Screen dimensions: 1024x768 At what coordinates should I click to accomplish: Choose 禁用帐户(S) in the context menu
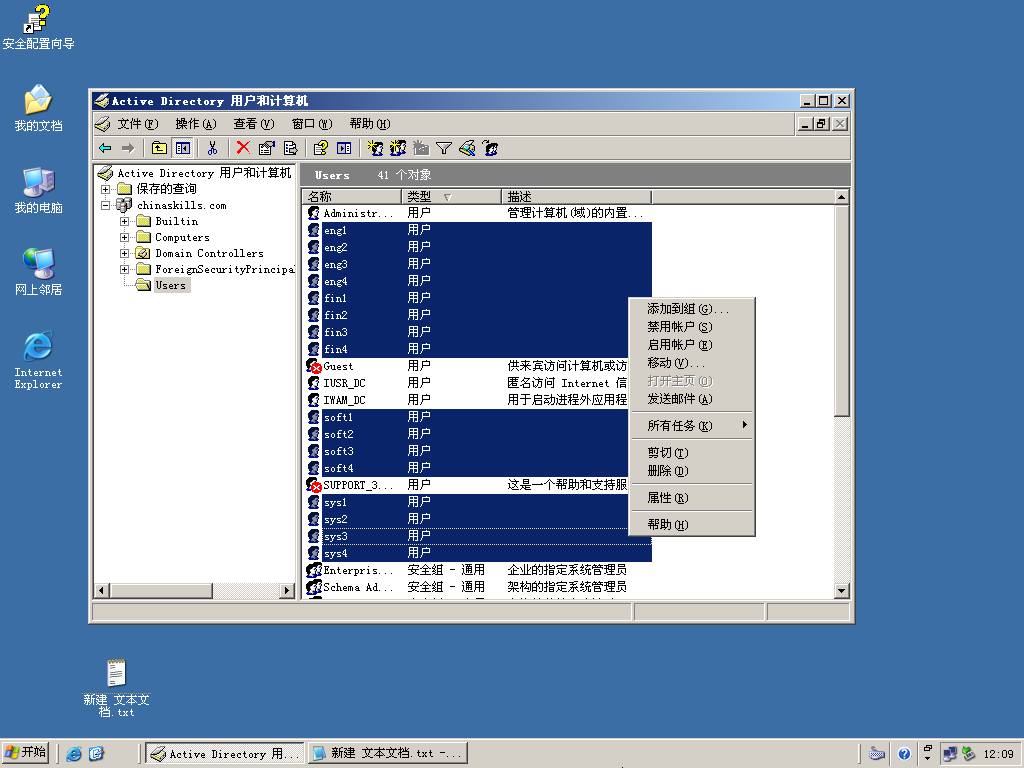click(692, 327)
